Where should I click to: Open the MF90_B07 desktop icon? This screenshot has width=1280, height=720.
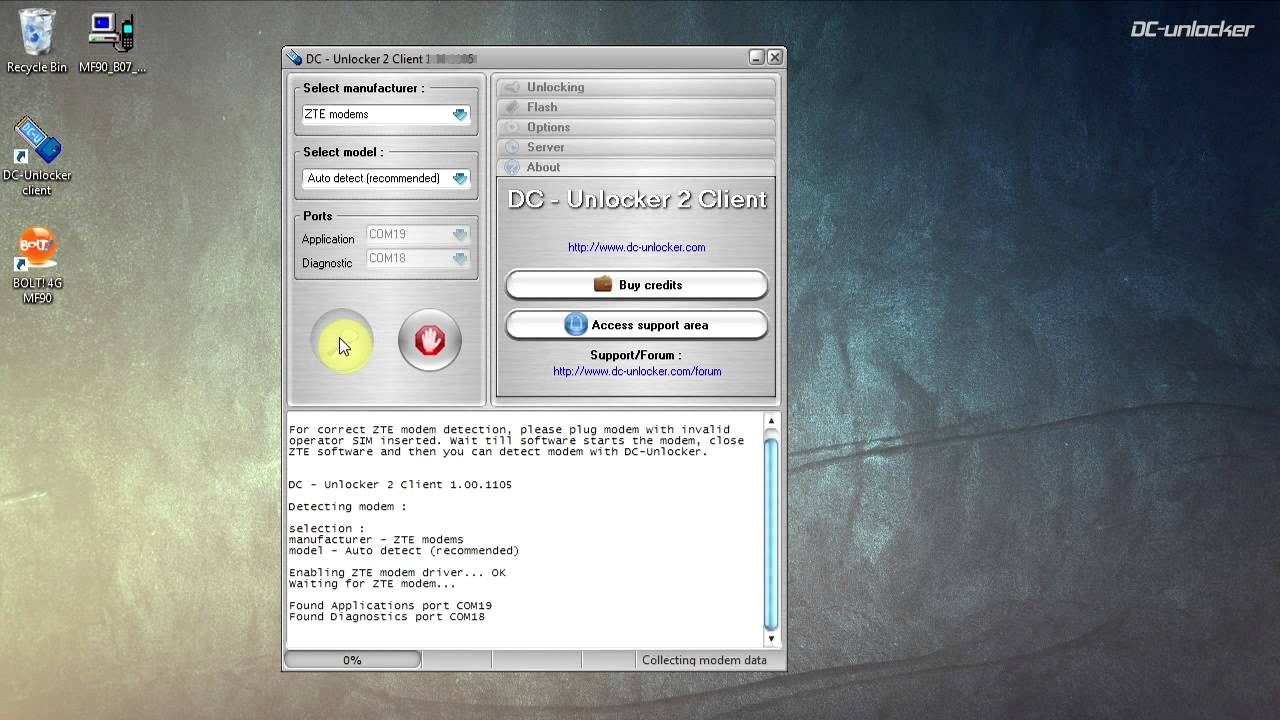(112, 40)
